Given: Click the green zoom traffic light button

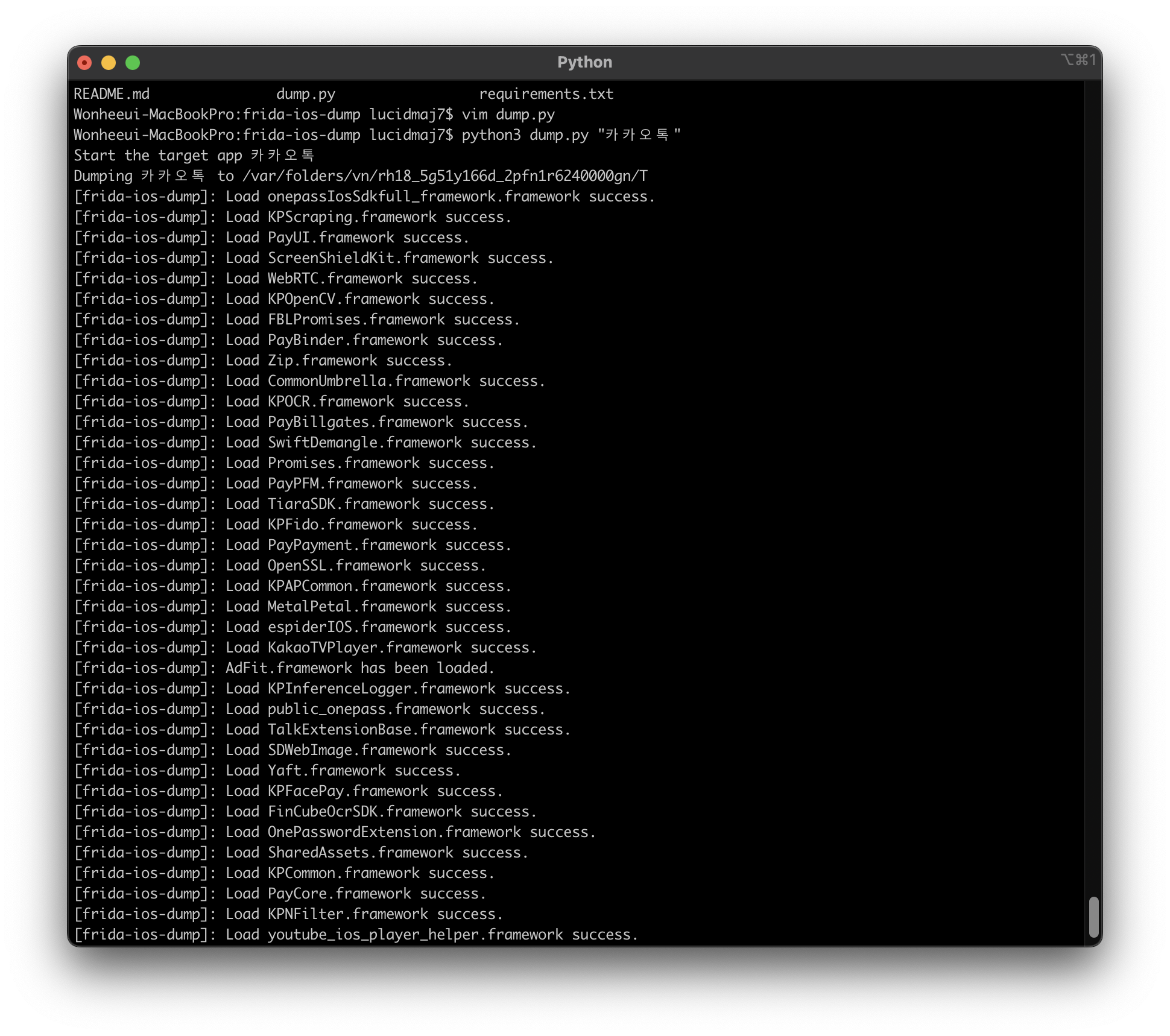Looking at the screenshot, I should tap(133, 62).
